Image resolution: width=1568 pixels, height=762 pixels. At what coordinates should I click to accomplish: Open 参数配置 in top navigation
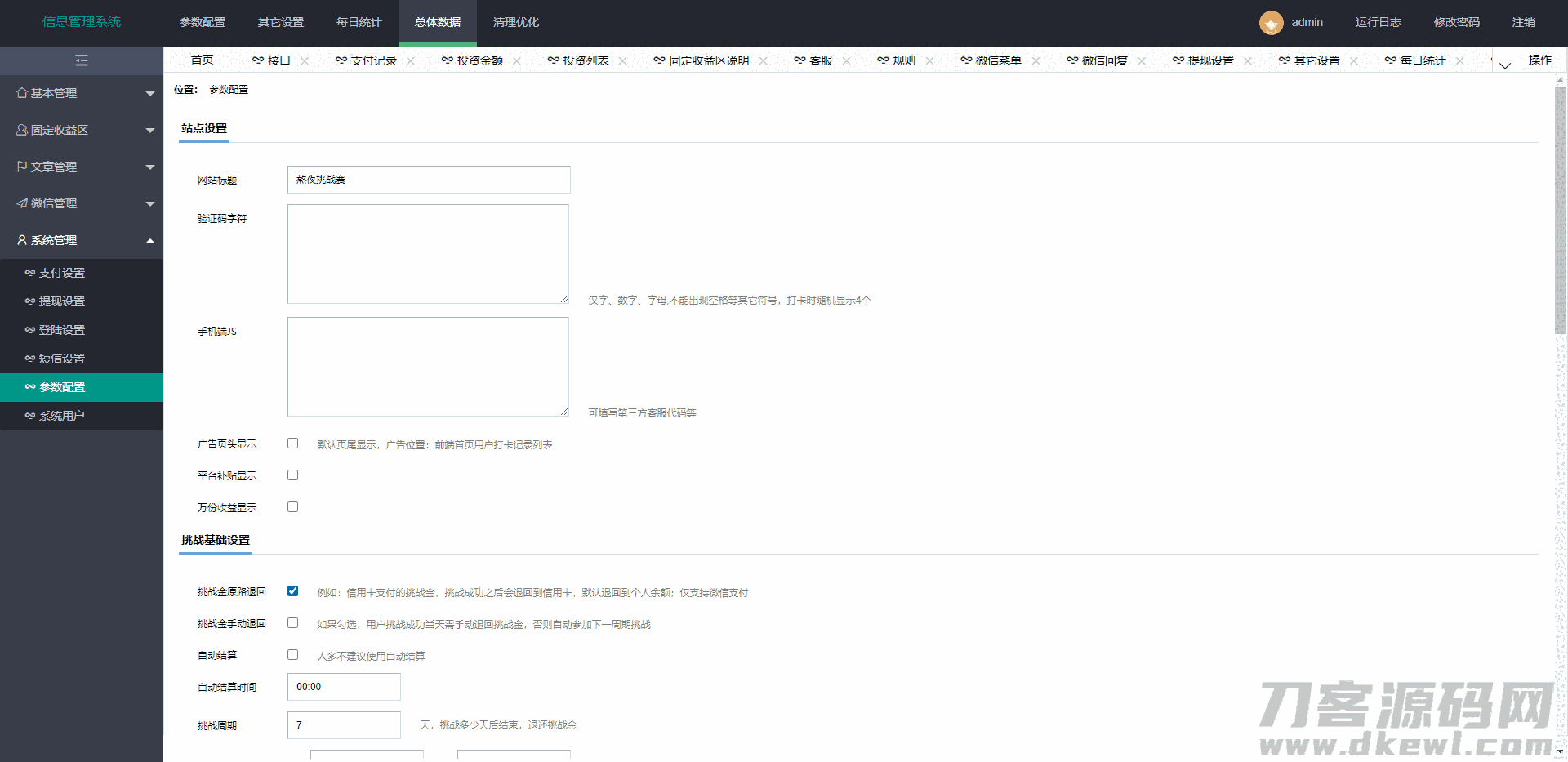(x=203, y=23)
